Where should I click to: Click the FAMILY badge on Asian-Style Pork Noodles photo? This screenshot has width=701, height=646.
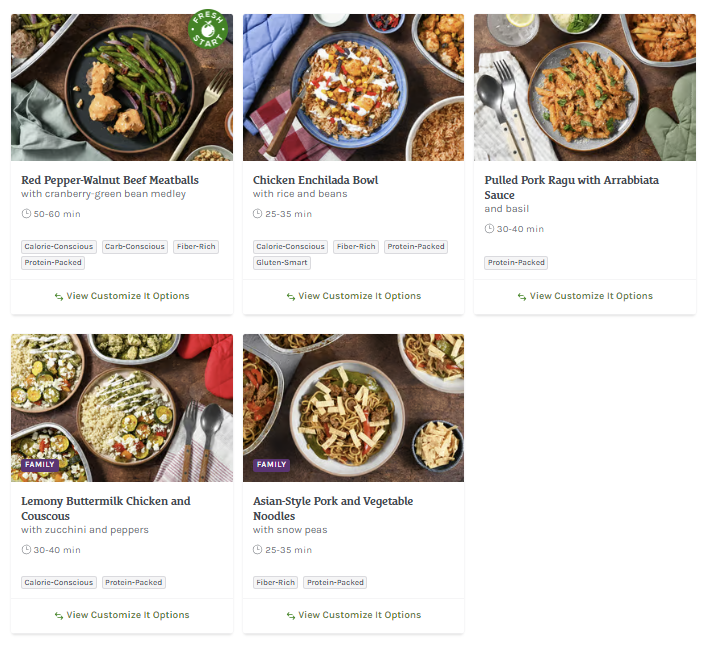(x=271, y=465)
